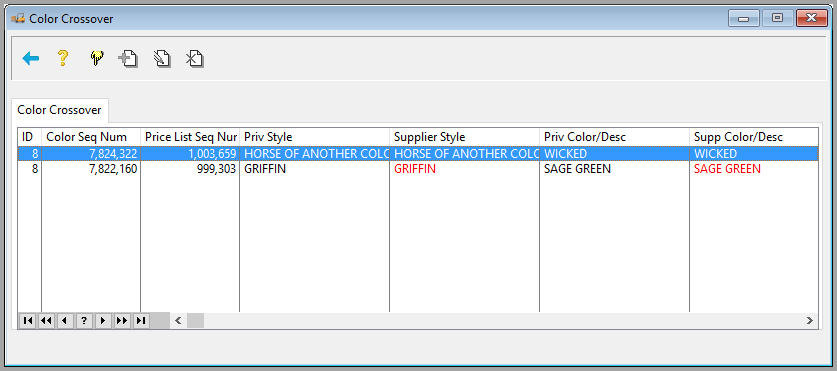837x371 pixels.
Task: Click the ID cell of the GRIFFIN row
Action: coord(29,169)
